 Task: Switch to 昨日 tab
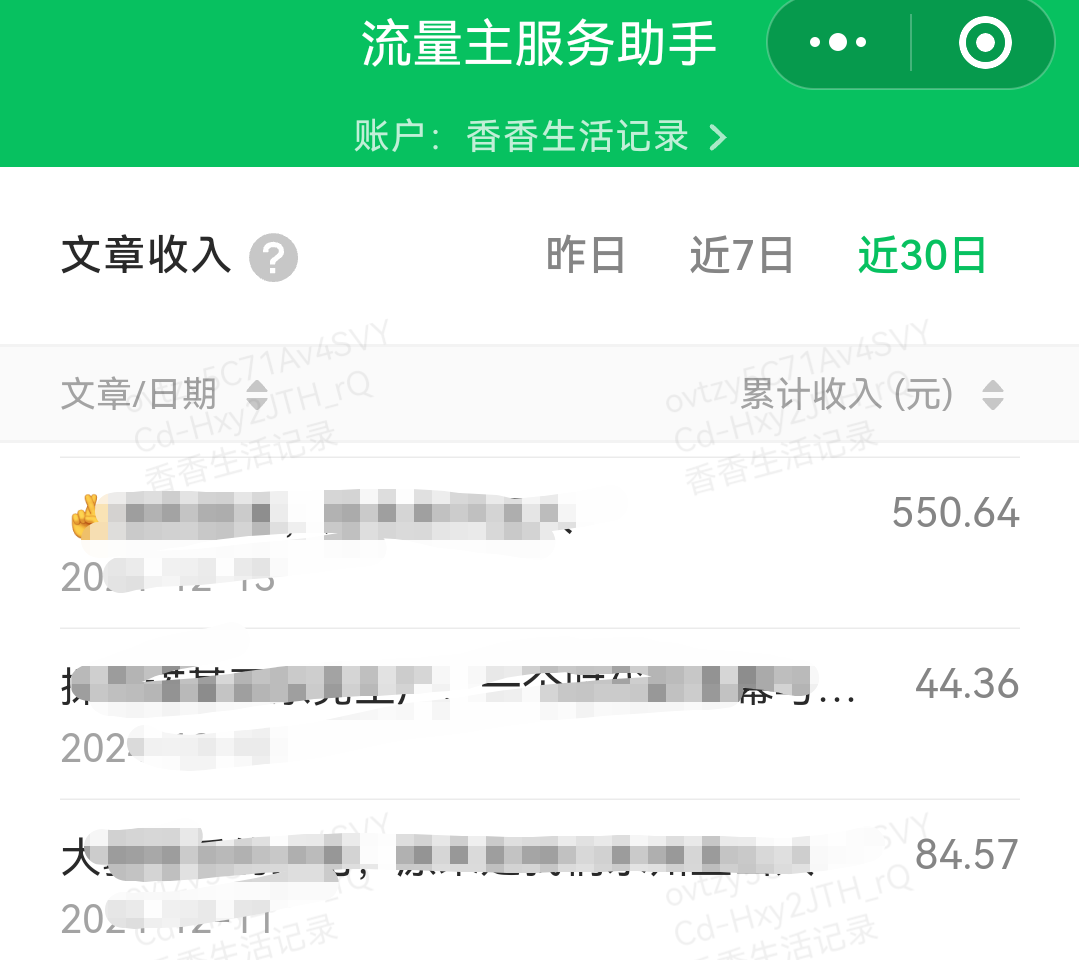point(586,255)
